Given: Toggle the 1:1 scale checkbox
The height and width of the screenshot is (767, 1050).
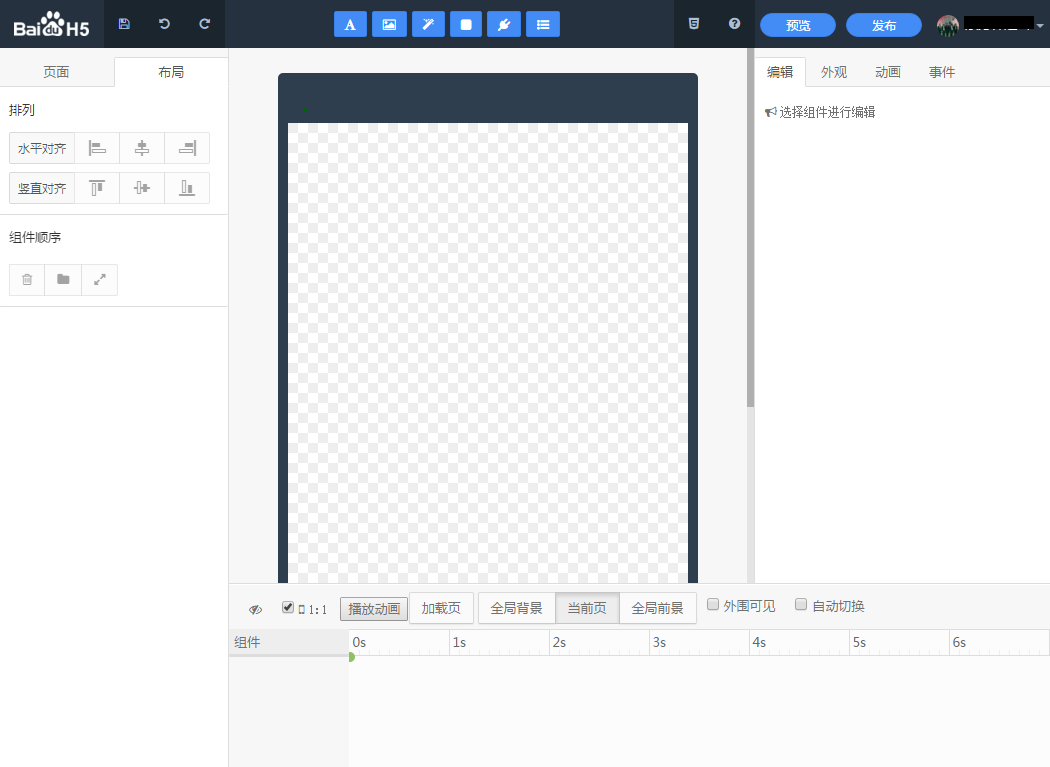Looking at the screenshot, I should [288, 607].
